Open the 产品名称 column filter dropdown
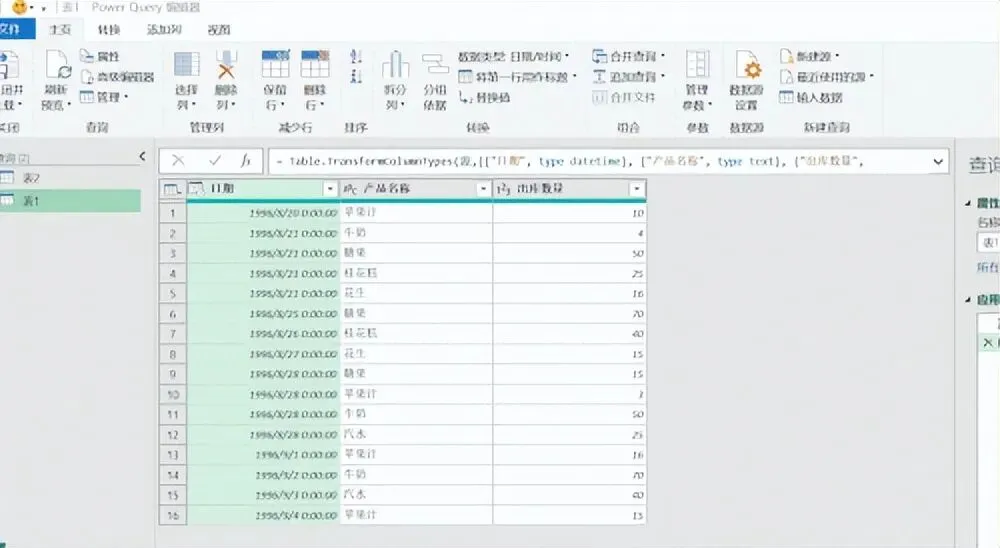Viewport: 1000px width, 548px height. [483, 189]
